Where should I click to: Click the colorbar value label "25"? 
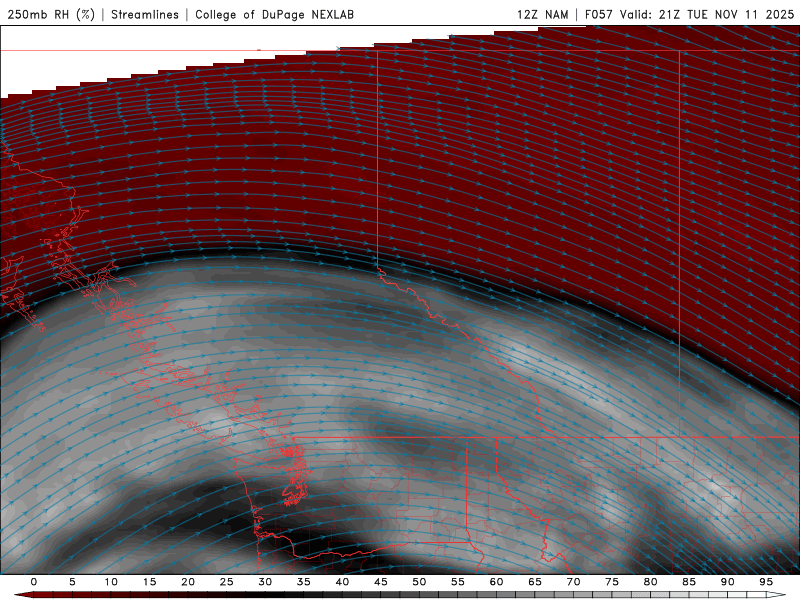[x=227, y=582]
